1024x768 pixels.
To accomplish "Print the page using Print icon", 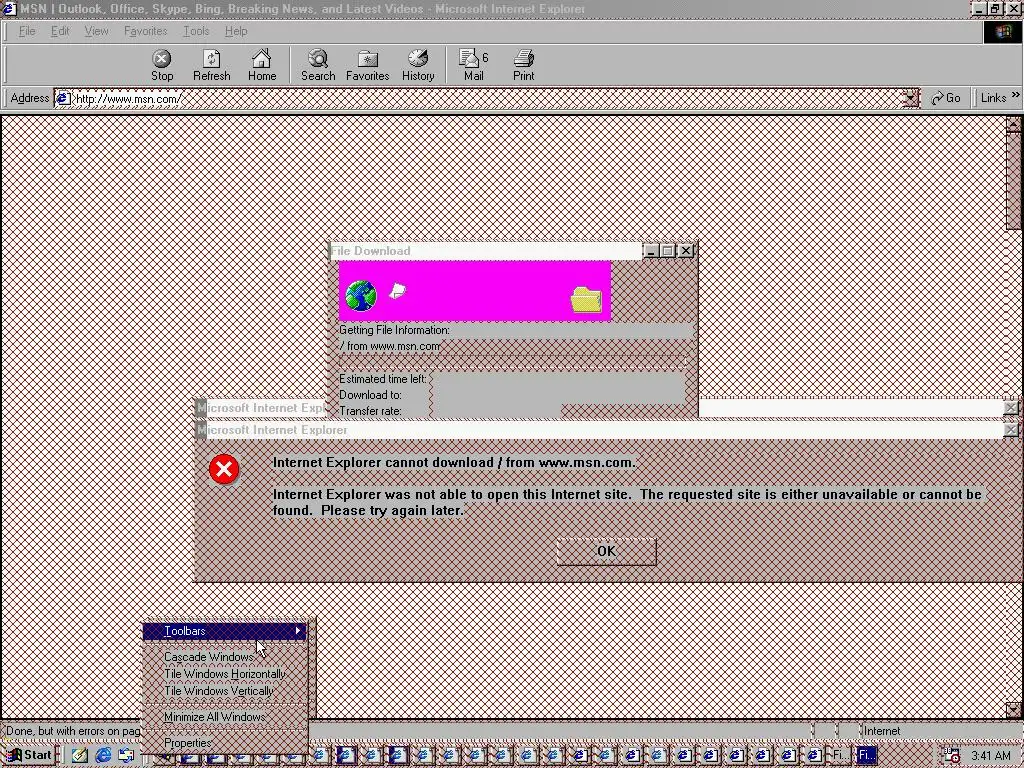I will 524,65.
